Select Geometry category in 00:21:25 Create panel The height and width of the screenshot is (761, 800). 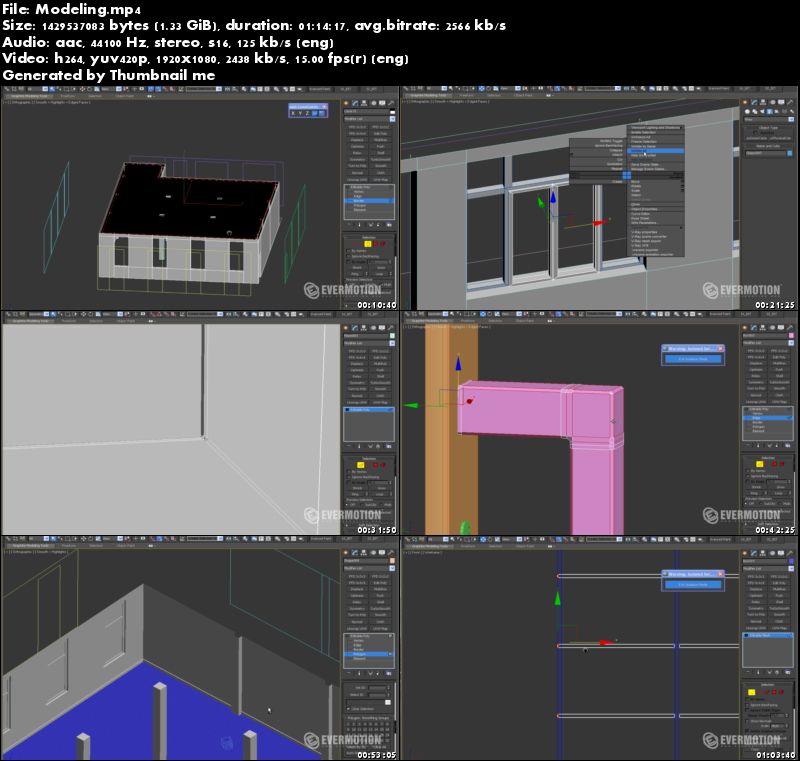(x=747, y=111)
